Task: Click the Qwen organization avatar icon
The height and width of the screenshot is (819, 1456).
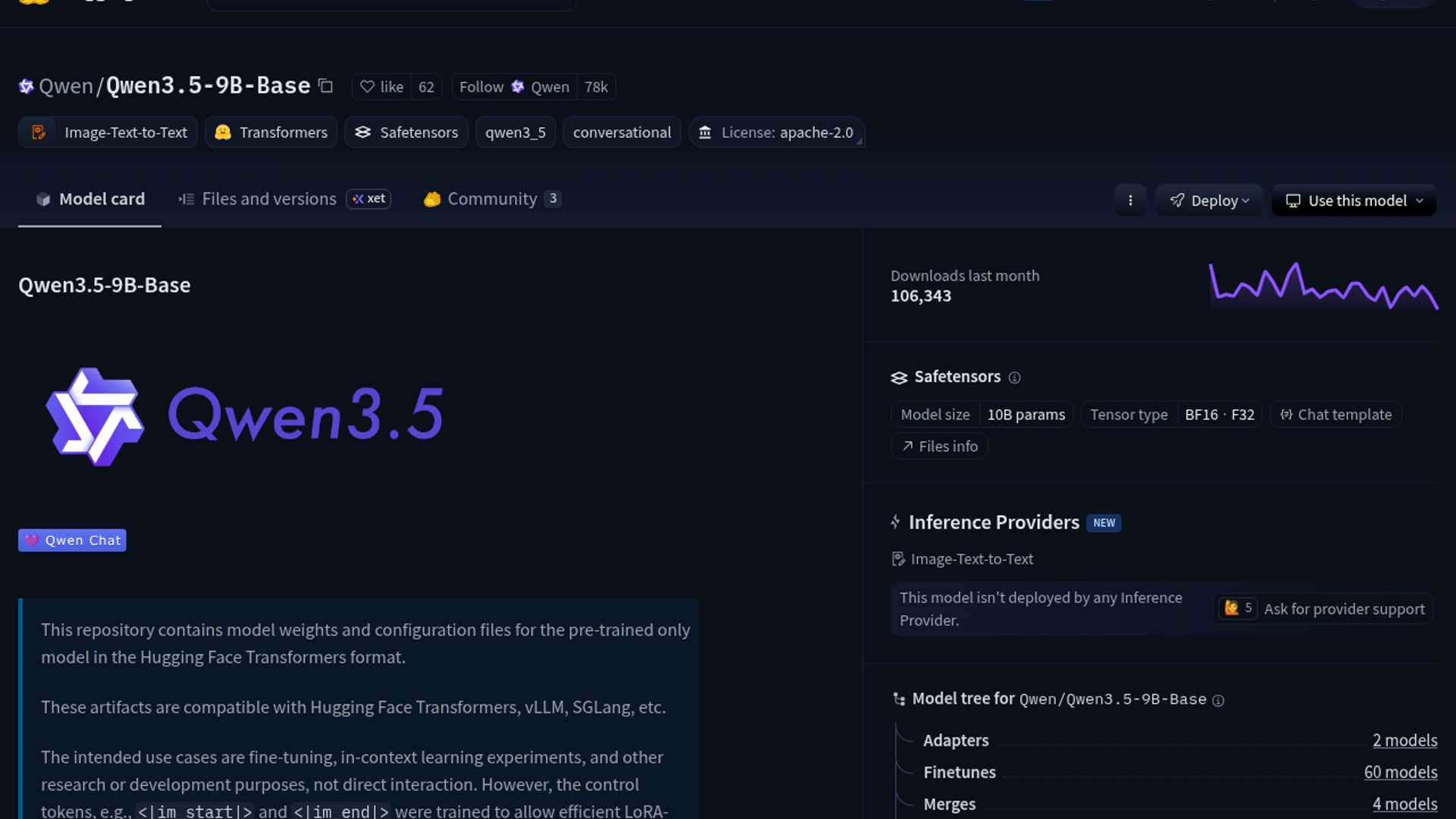Action: point(26,86)
